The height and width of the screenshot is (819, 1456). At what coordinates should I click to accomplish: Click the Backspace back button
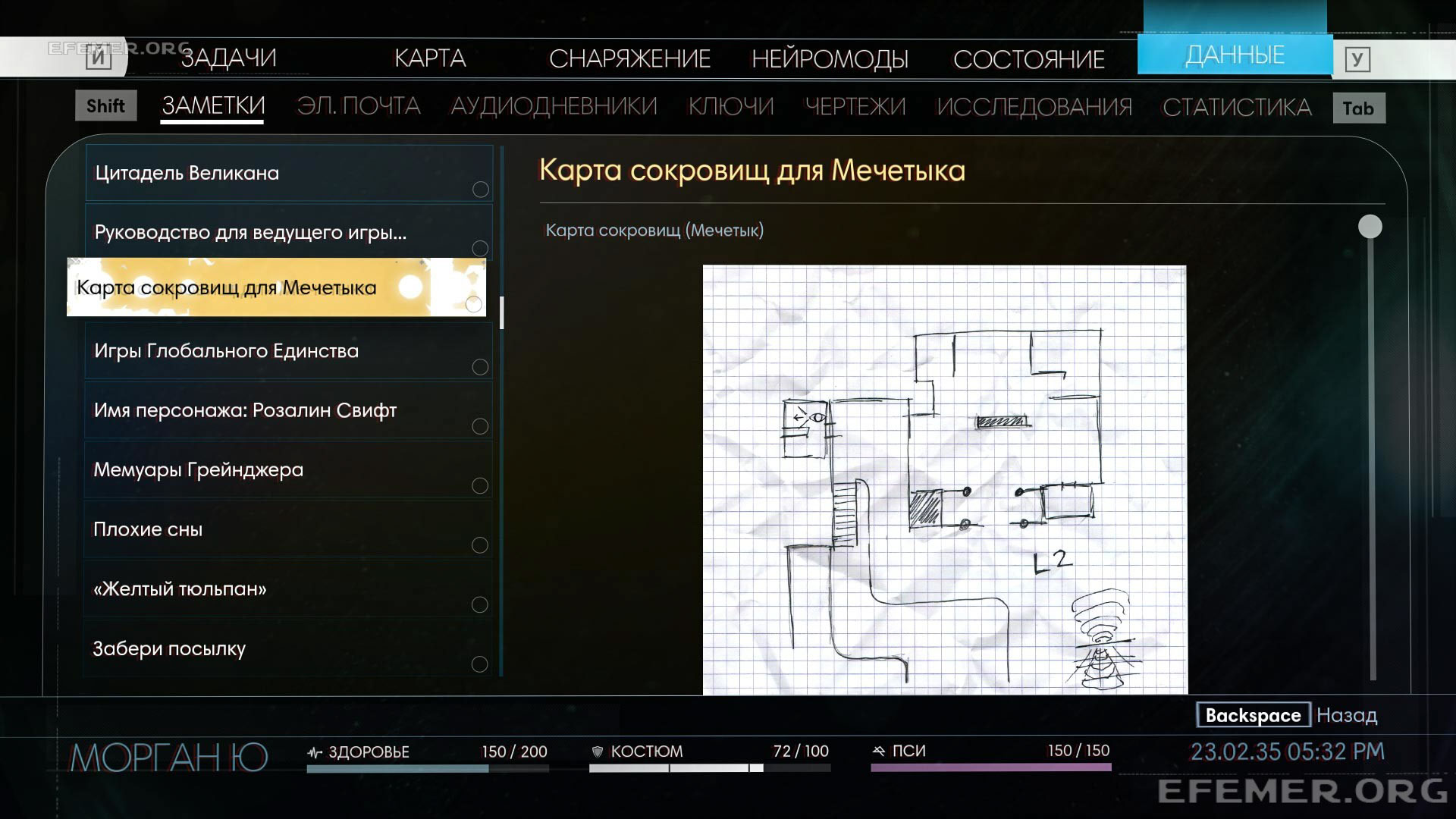(x=1253, y=715)
